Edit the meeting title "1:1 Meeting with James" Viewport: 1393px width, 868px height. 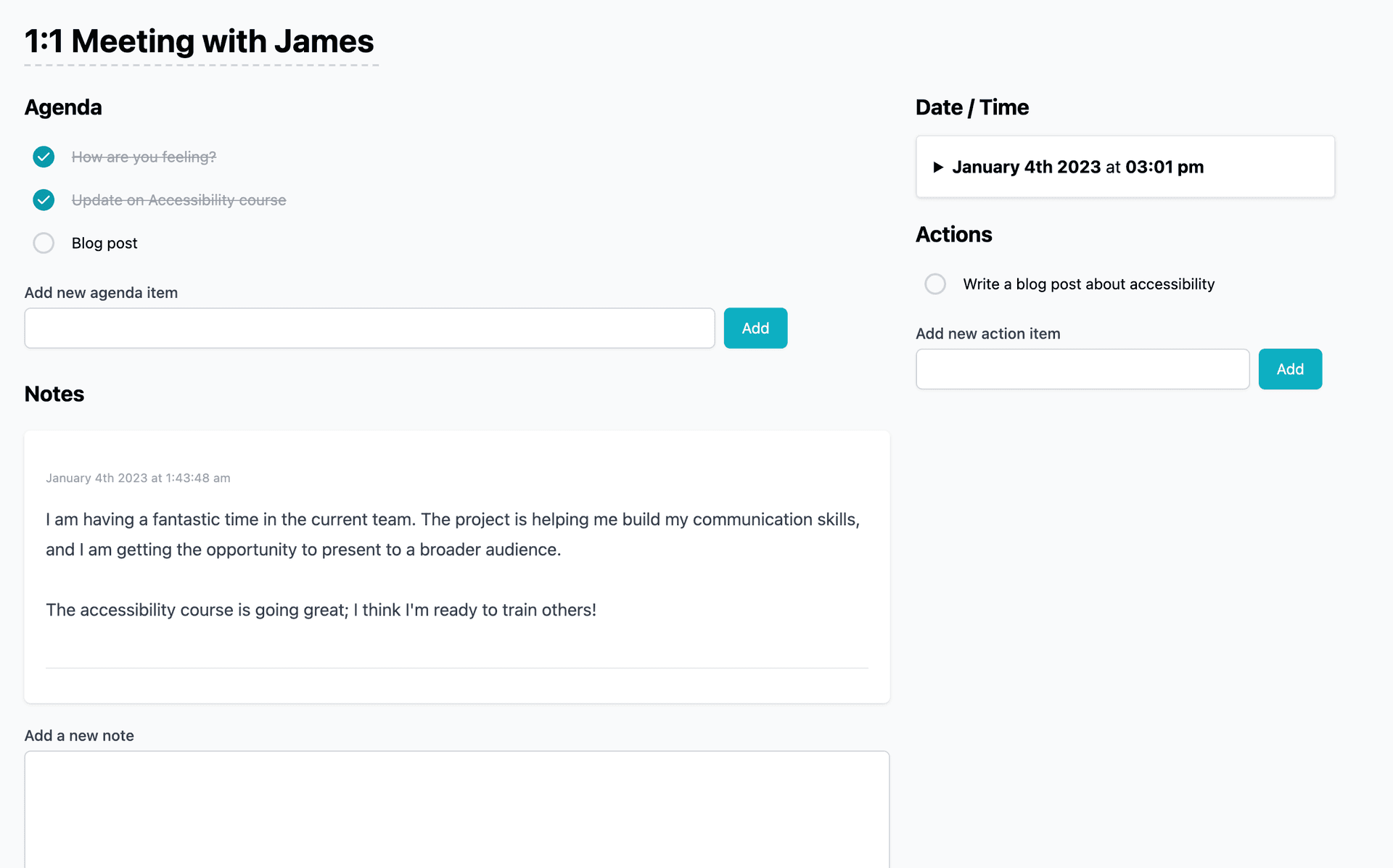[199, 41]
